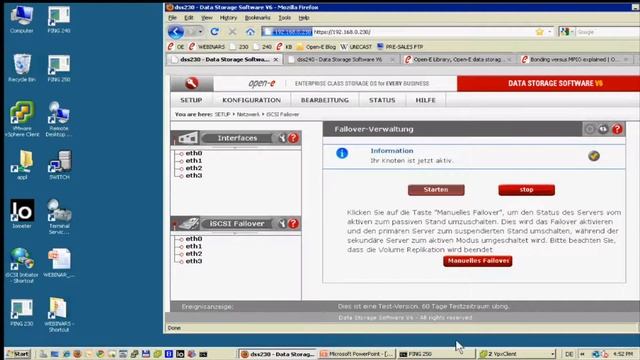
Task: Open the 240 bookmark
Action: (x=262, y=47)
